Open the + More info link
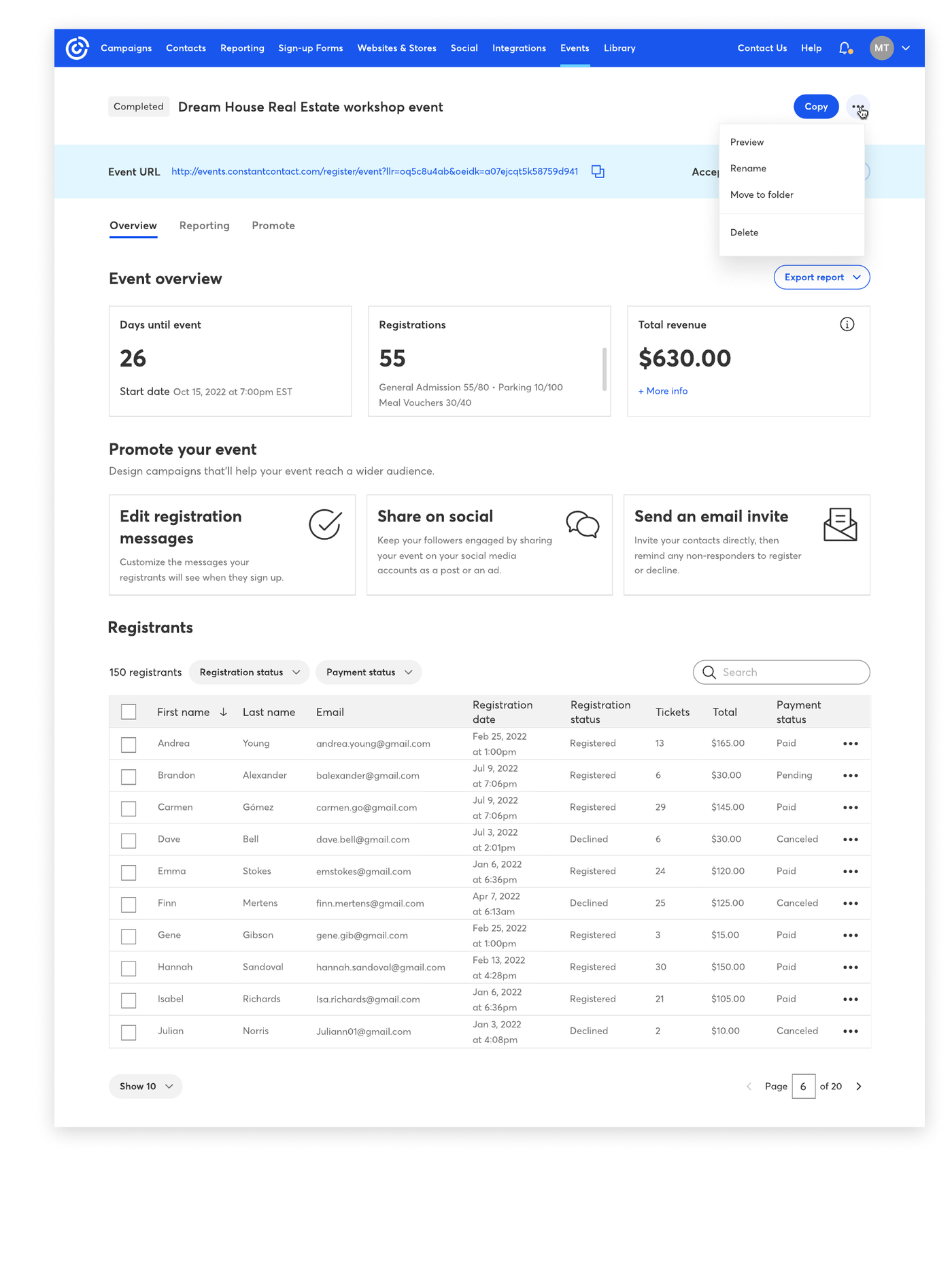This screenshot has width=952, height=1262. pyautogui.click(x=662, y=391)
